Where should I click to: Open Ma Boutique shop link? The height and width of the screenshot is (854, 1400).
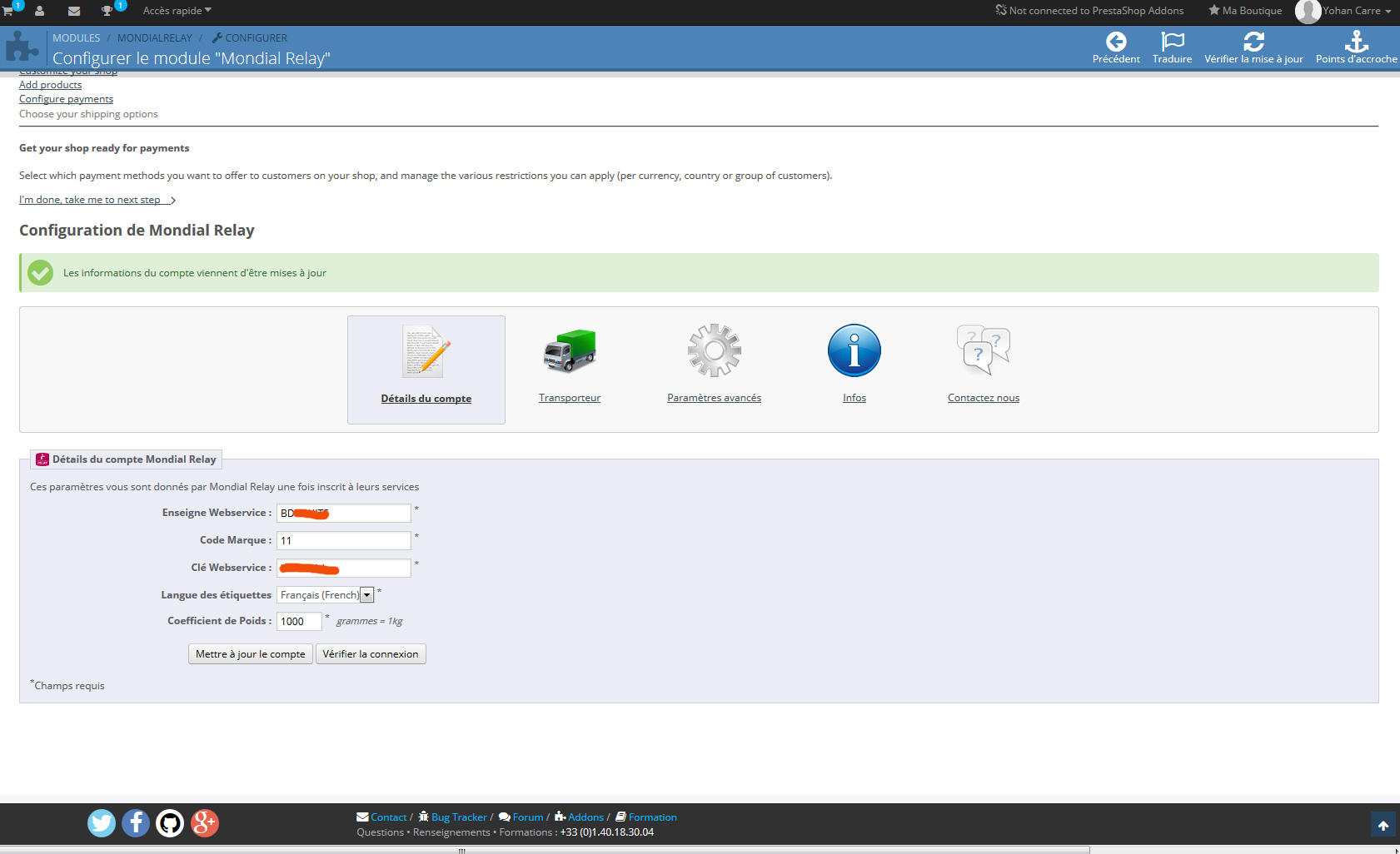[x=1245, y=11]
